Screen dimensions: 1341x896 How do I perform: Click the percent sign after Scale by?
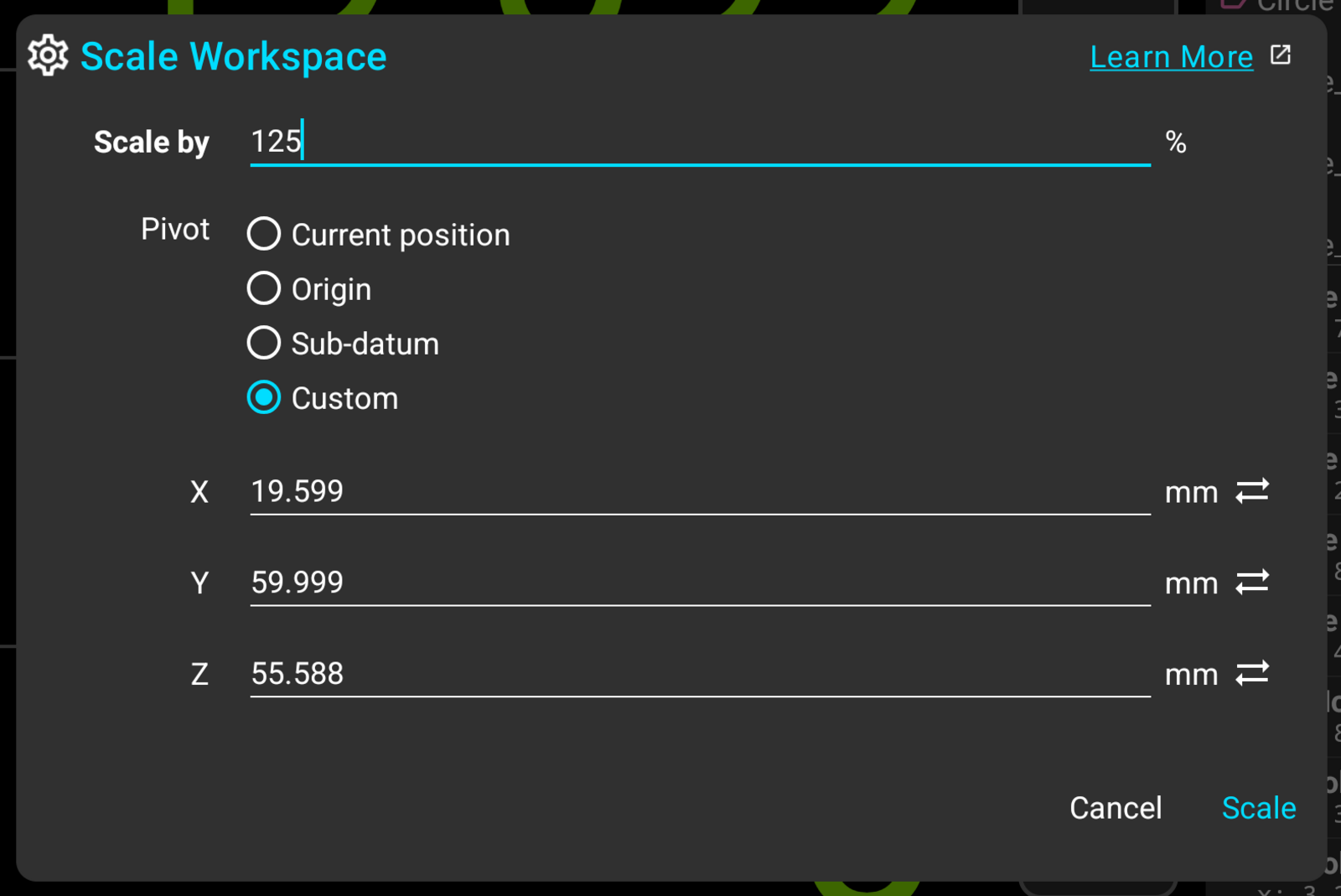point(1176,142)
